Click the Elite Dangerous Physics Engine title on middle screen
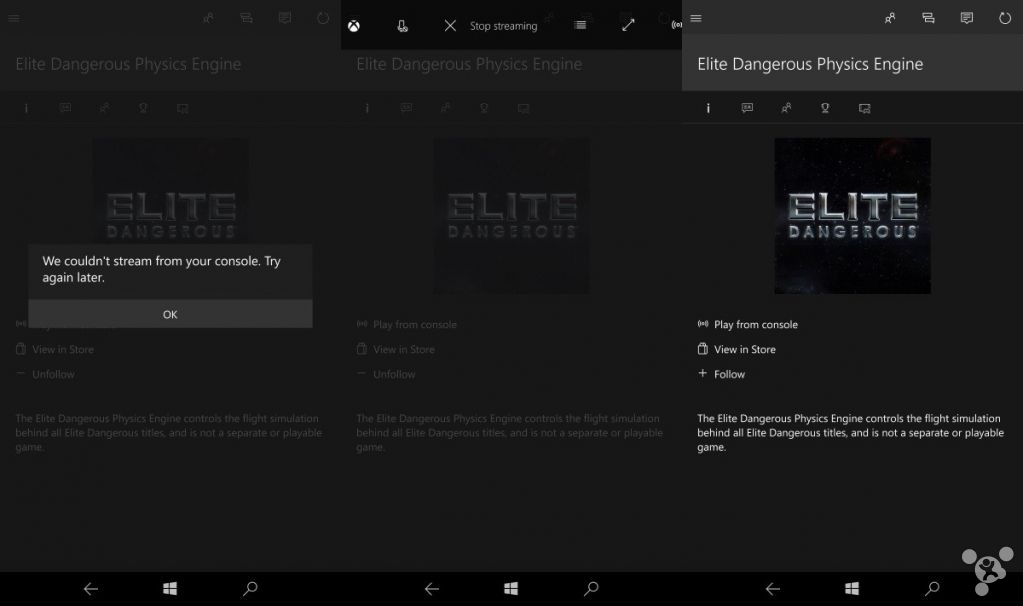Image resolution: width=1023 pixels, height=606 pixels. point(469,64)
